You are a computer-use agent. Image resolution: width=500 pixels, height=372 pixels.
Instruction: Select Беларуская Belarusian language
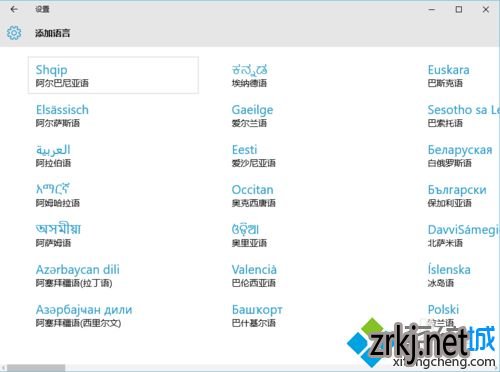[x=460, y=155]
